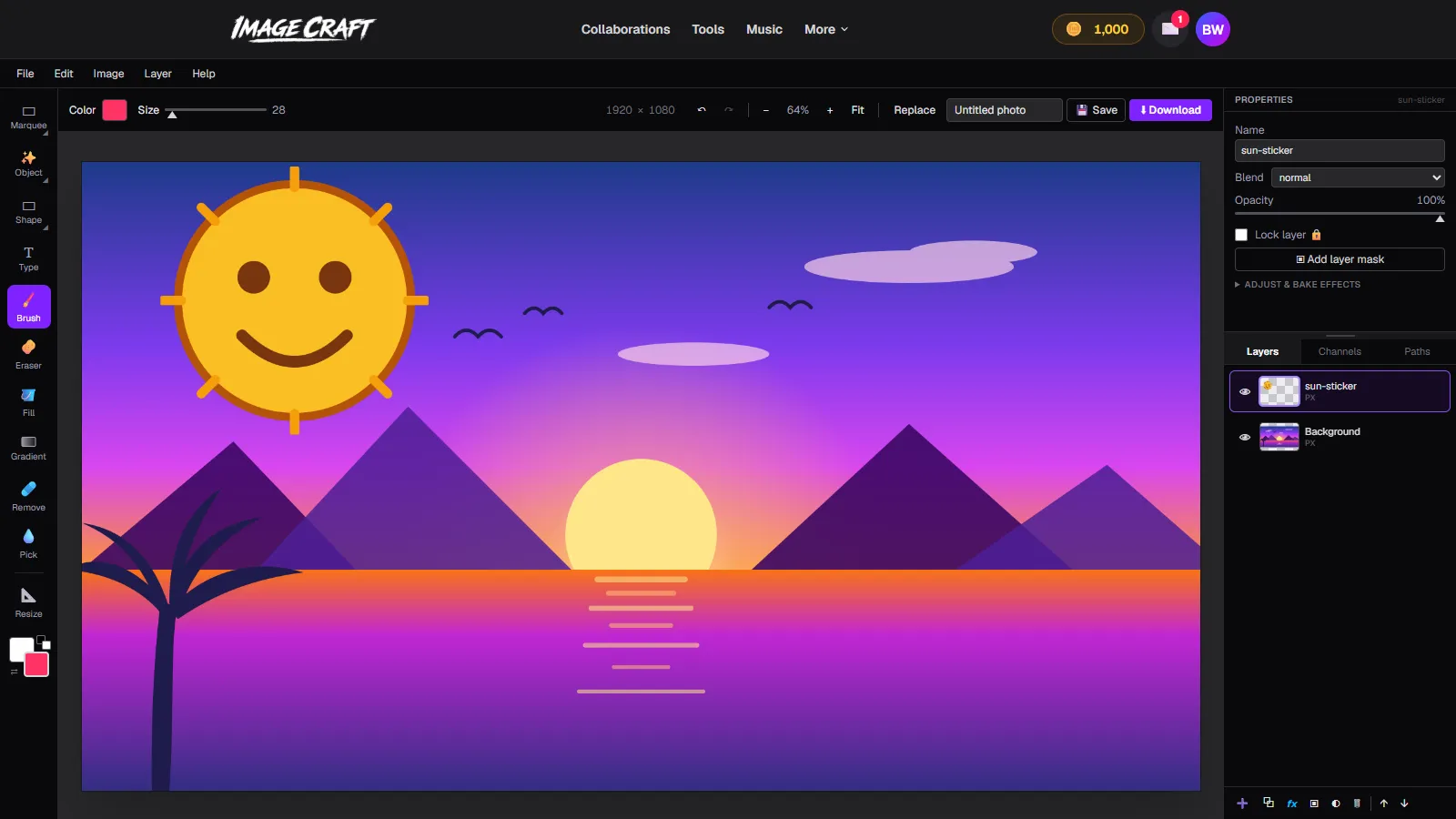Click the Background layer thumbnail

click(1279, 437)
